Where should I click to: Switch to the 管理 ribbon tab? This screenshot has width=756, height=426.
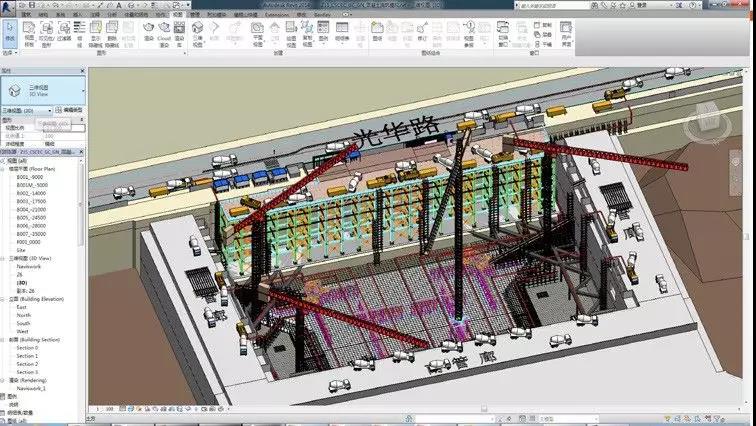(195, 14)
